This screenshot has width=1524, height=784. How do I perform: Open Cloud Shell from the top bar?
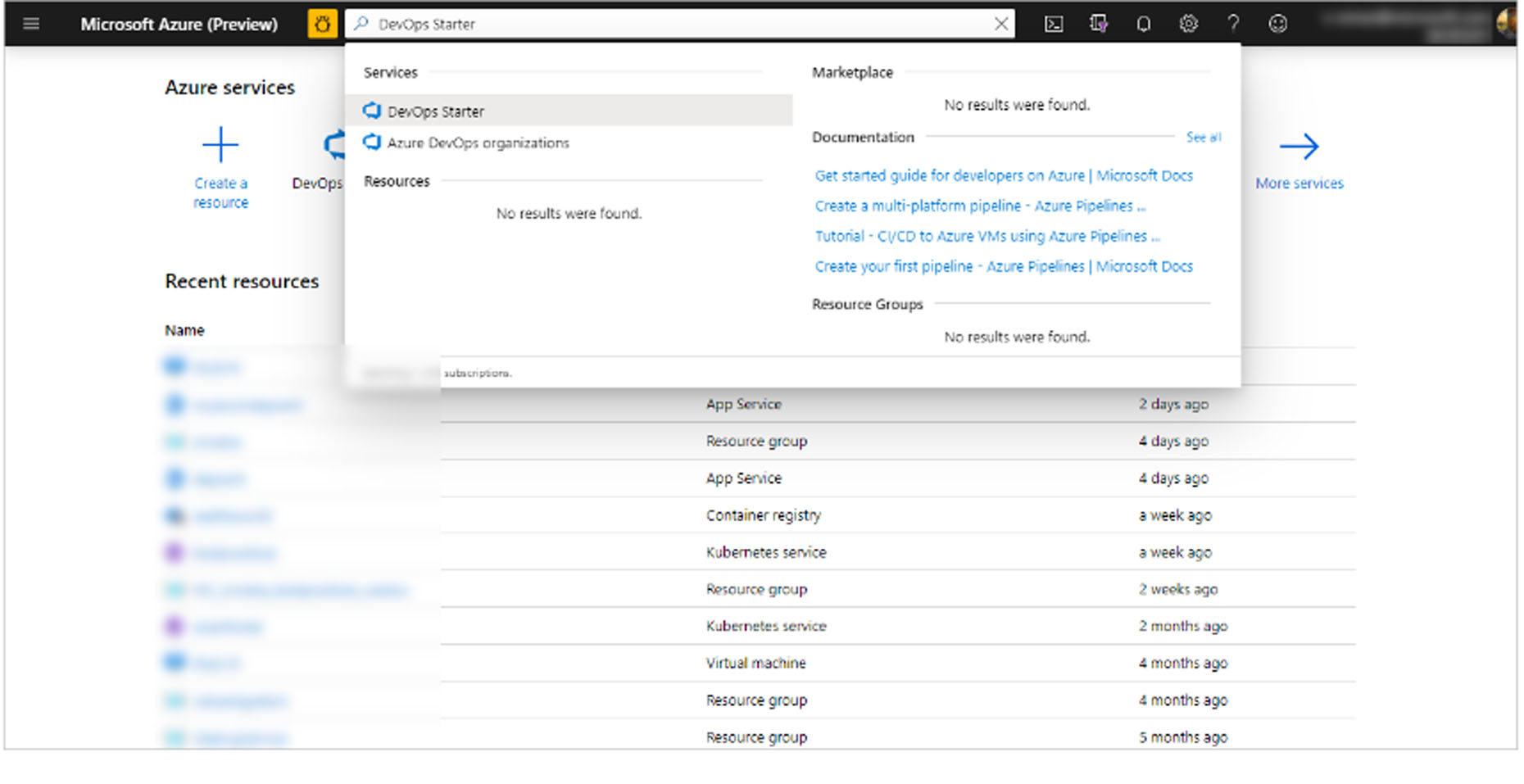(x=1054, y=24)
